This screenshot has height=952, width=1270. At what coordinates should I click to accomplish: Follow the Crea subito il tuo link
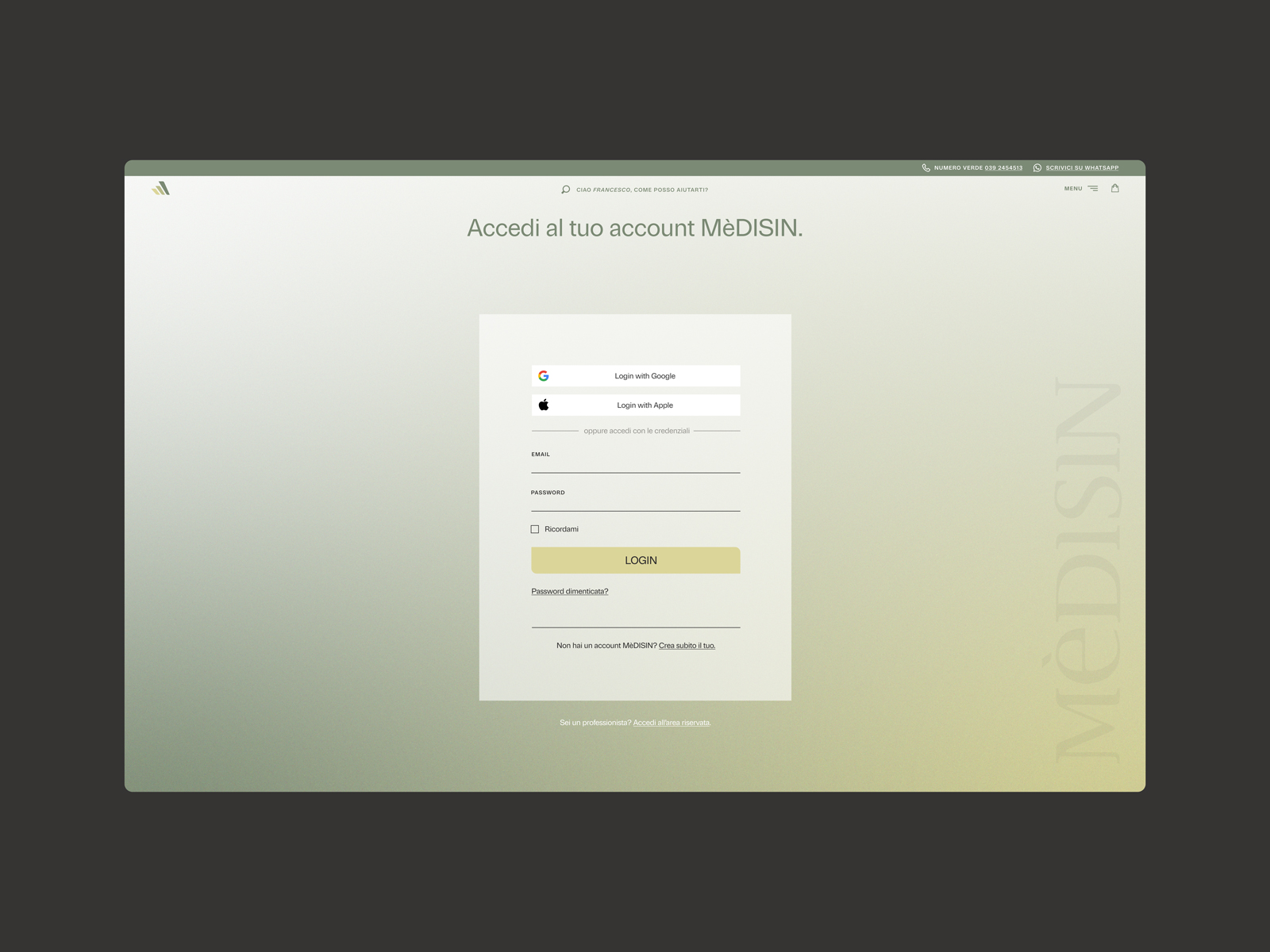point(687,646)
